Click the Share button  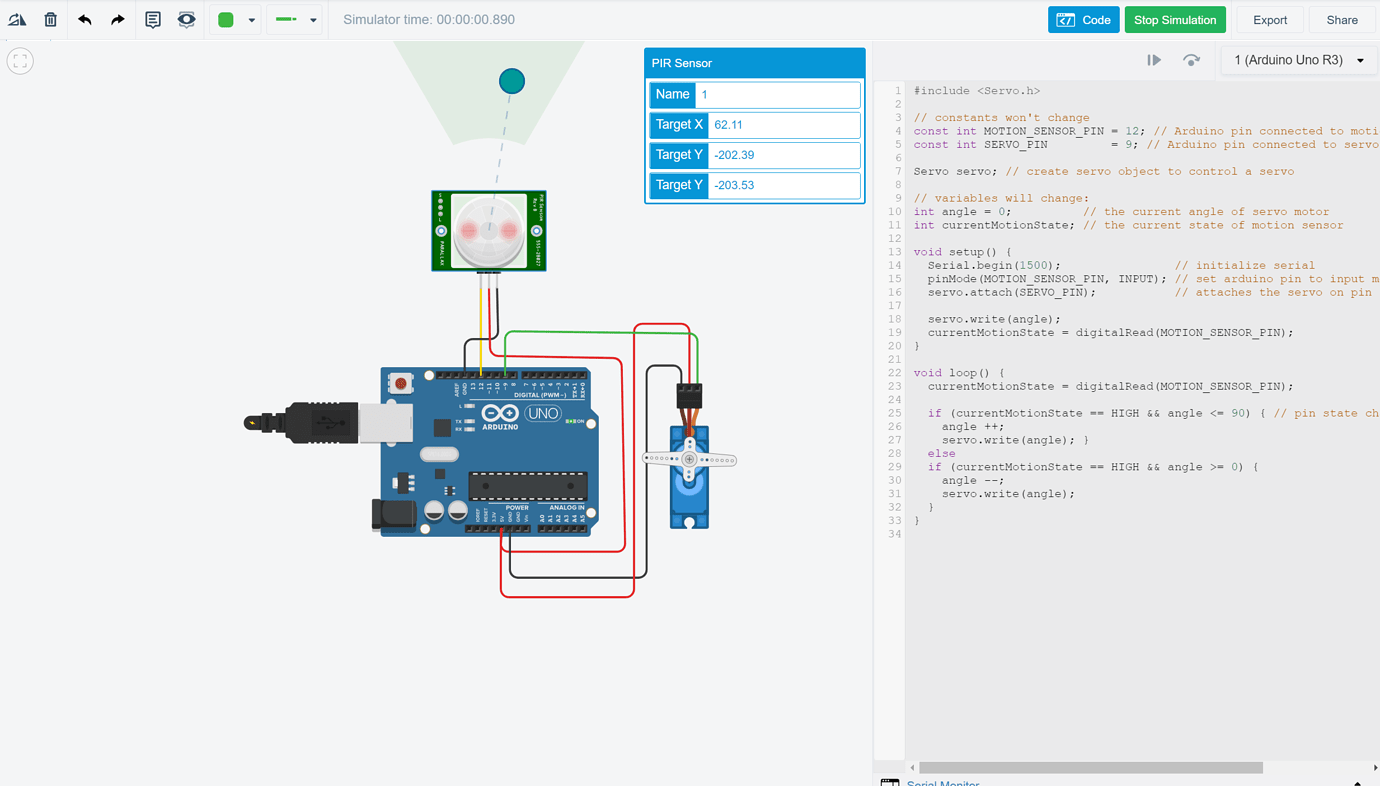pyautogui.click(x=1342, y=20)
